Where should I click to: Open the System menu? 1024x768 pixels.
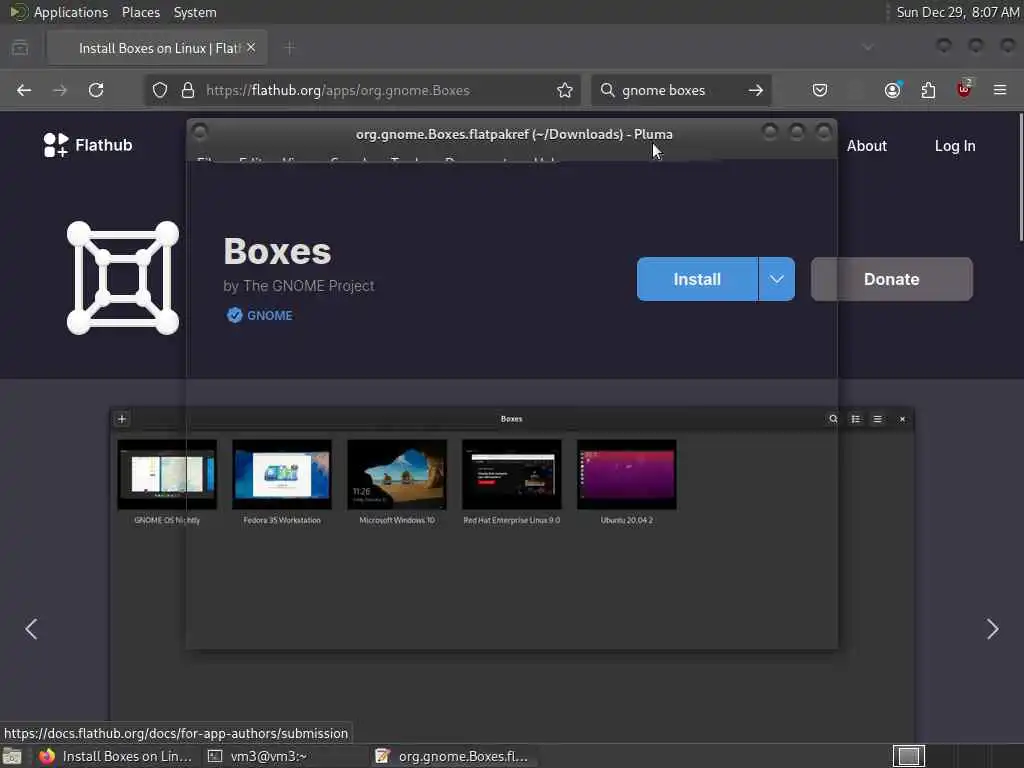(x=195, y=12)
